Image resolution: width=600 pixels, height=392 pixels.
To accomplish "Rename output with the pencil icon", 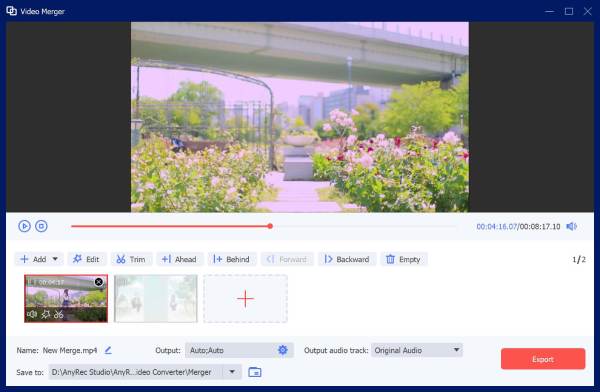I will pyautogui.click(x=108, y=350).
